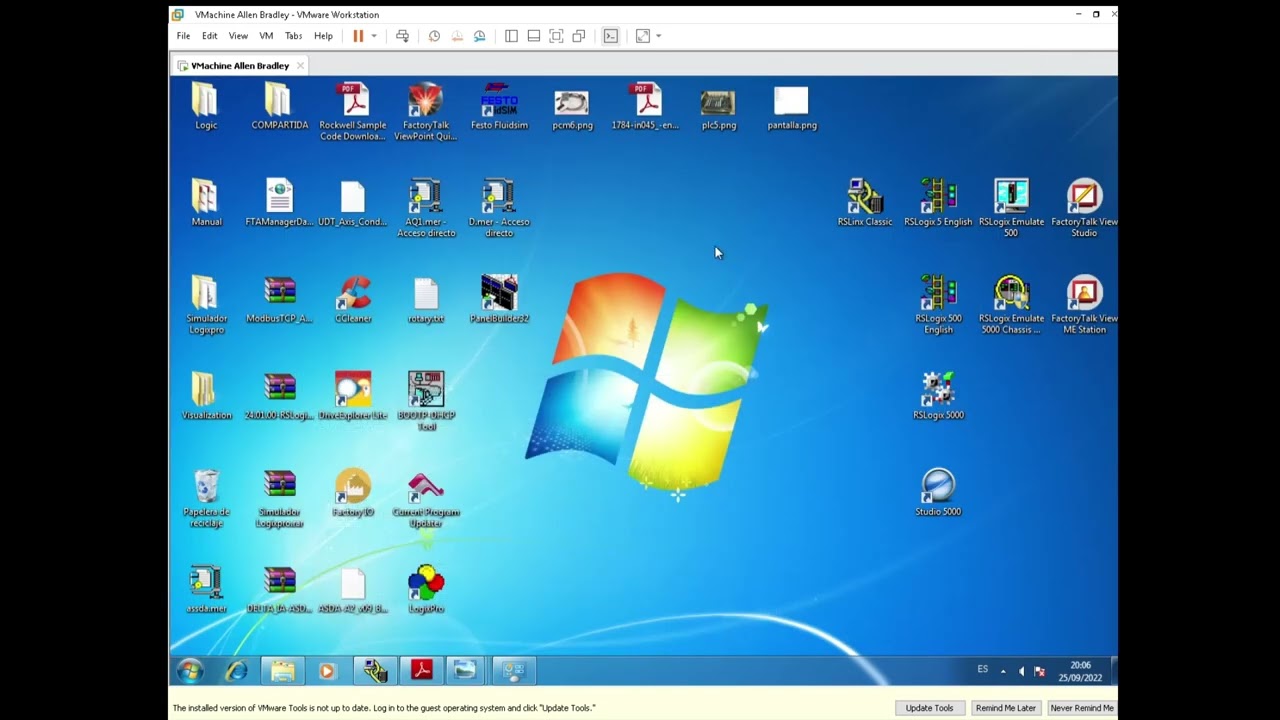The image size is (1280, 720).
Task: Open the VMware Help menu
Action: [x=323, y=36]
